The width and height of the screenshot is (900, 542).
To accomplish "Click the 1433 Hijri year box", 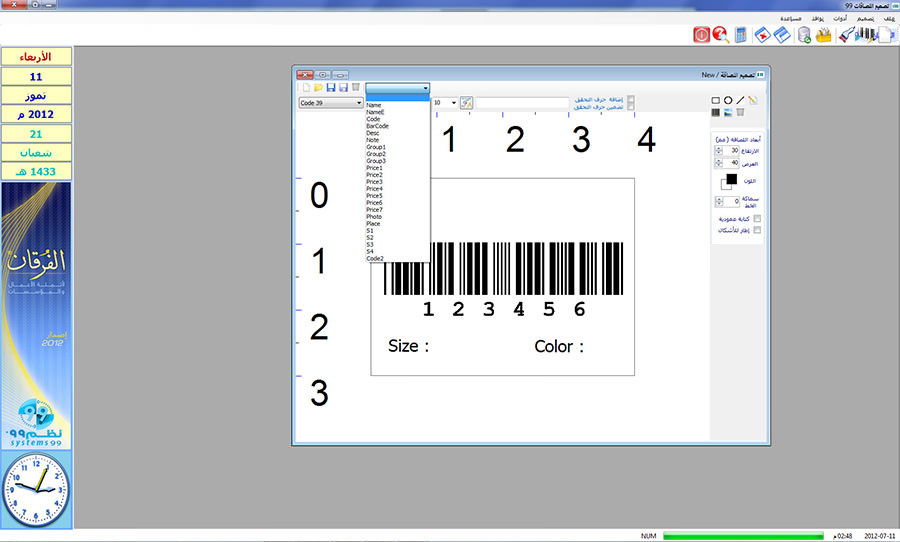I will 36,171.
